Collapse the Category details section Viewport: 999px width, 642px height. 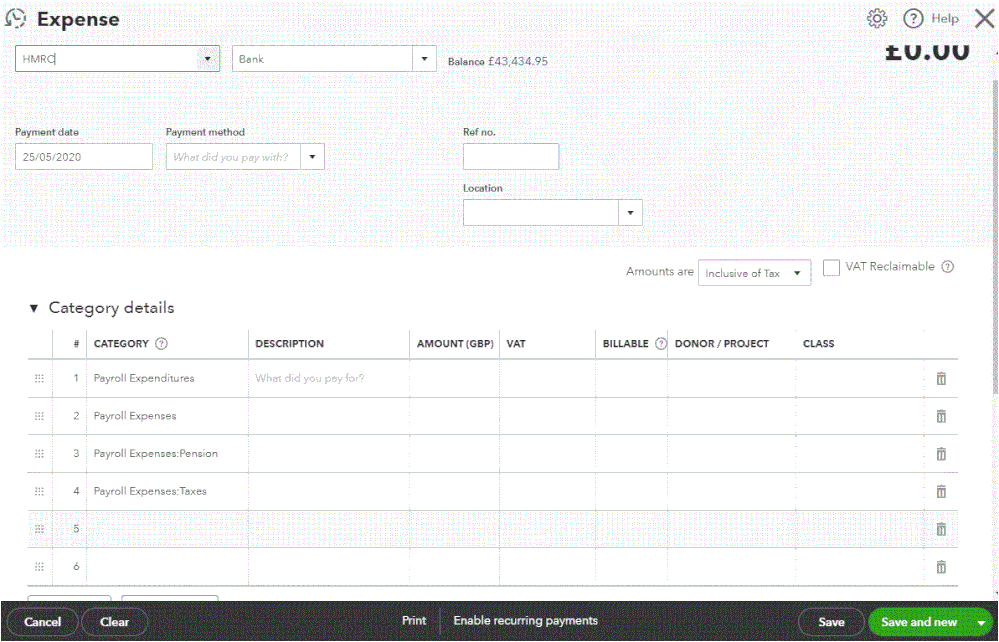point(33,308)
